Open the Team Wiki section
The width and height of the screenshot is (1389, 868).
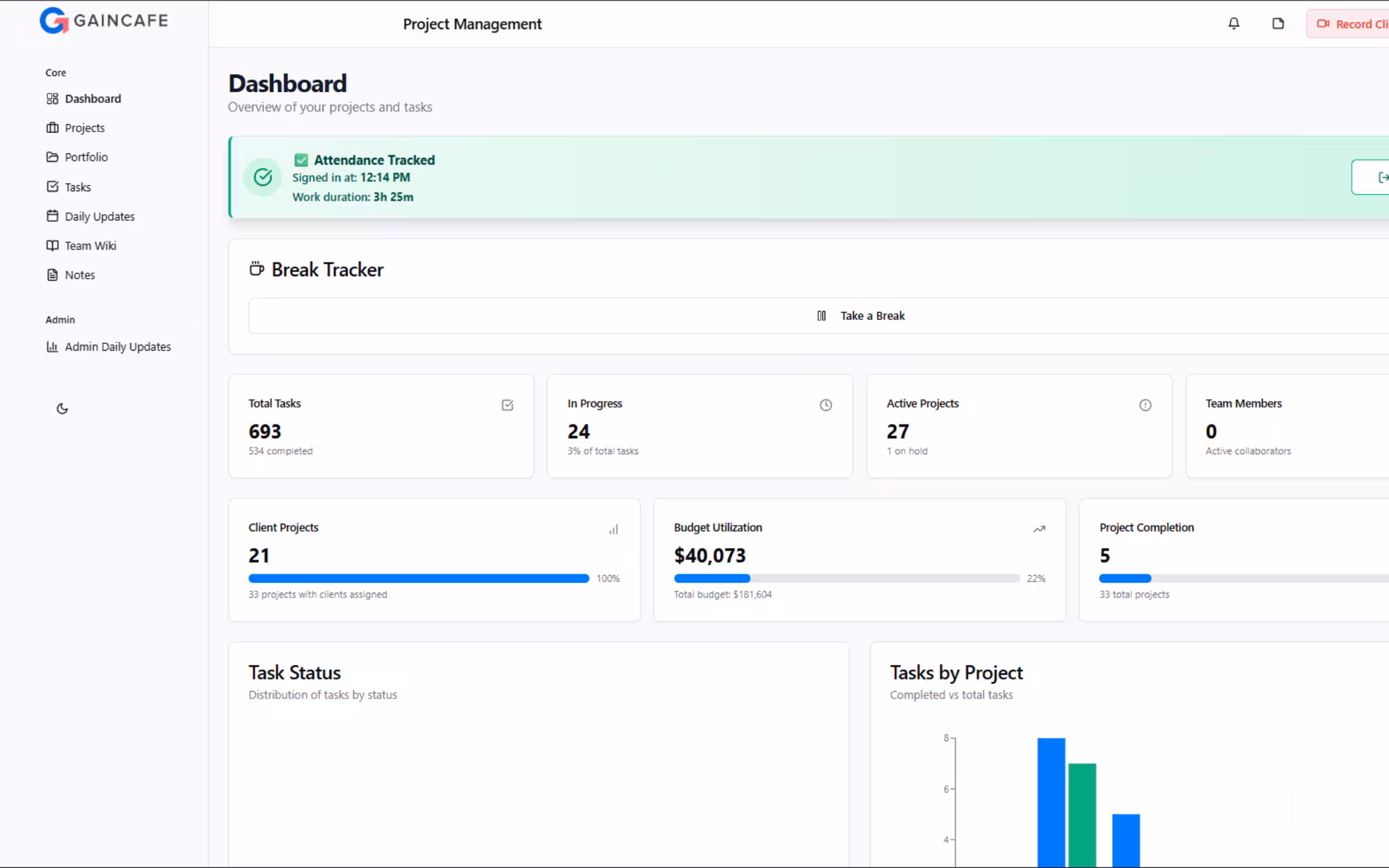[90, 245]
